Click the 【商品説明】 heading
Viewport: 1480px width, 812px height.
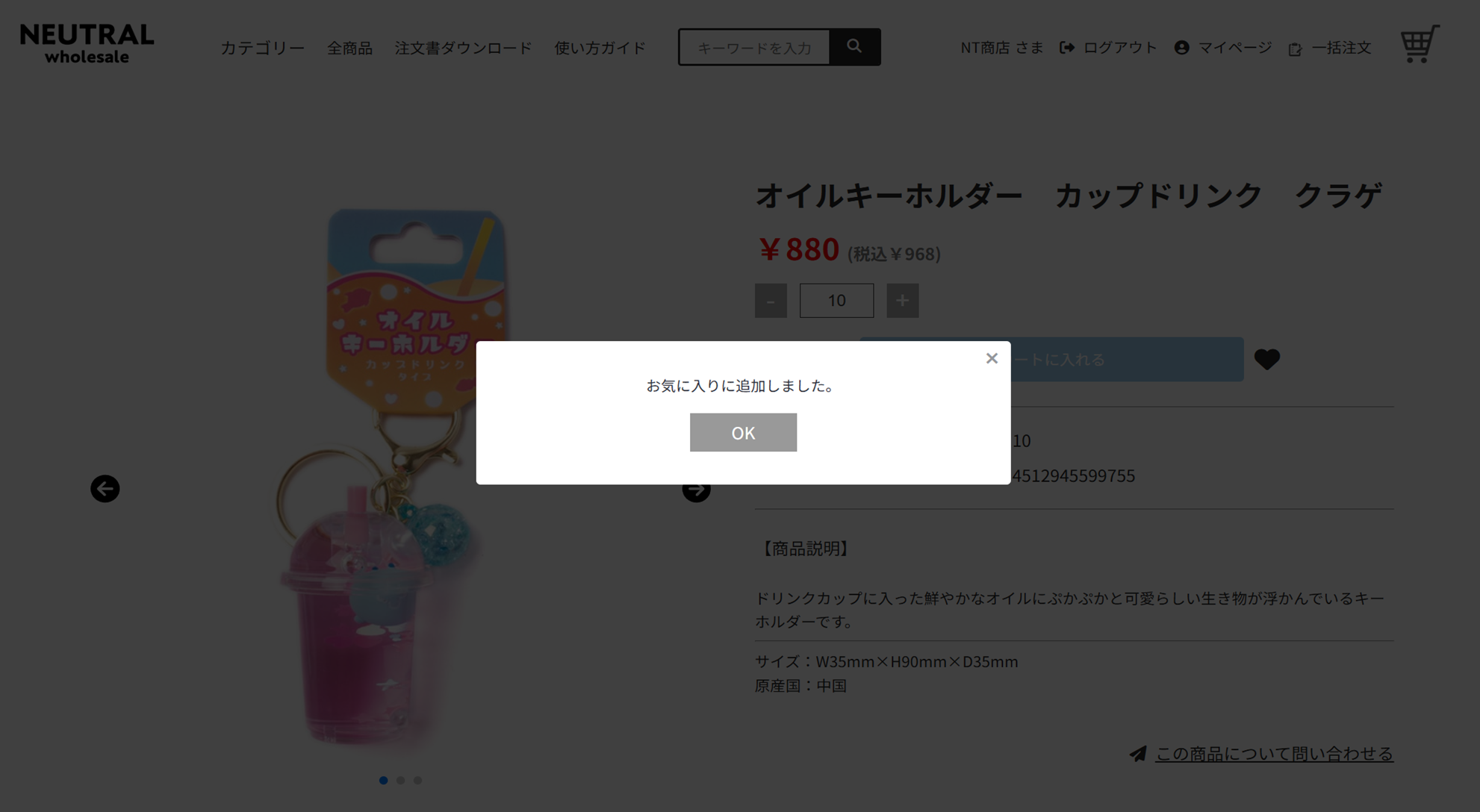(805, 549)
